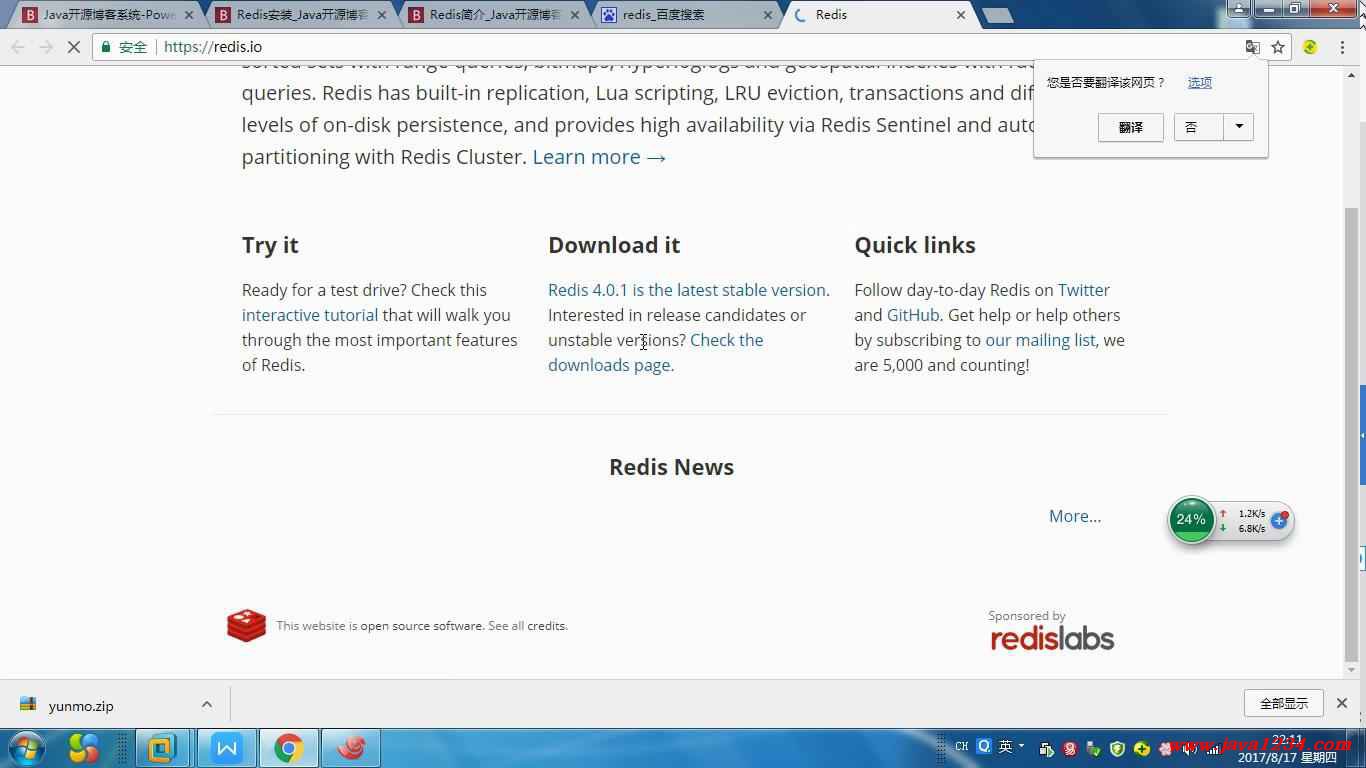The width and height of the screenshot is (1366, 768).
Task: Click the browser forward arrow
Action: (x=46, y=47)
